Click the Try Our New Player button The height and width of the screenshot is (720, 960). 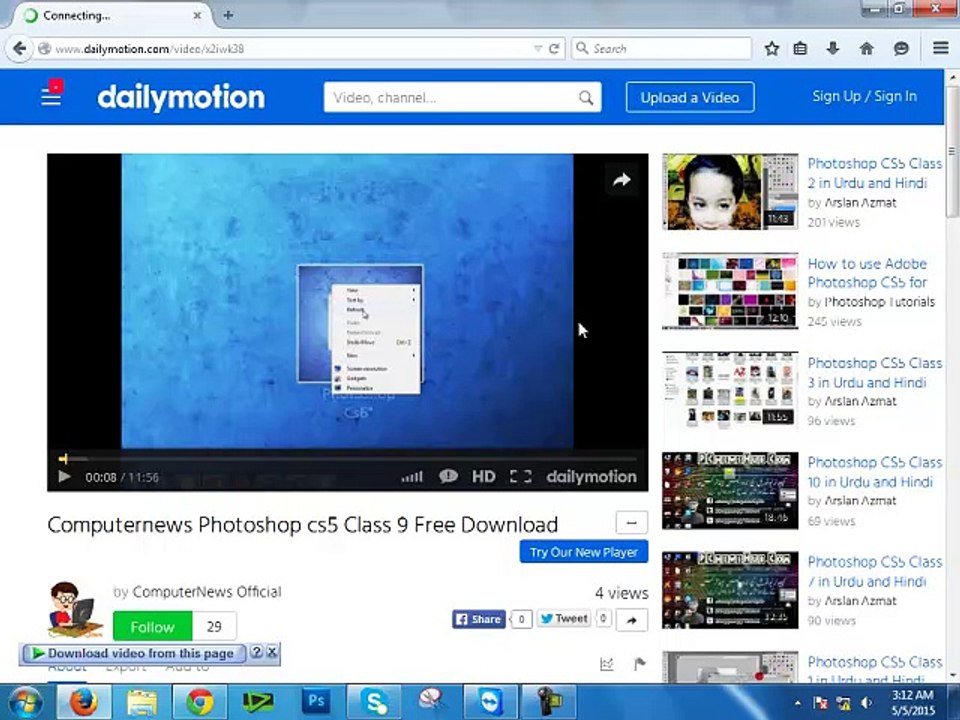(x=583, y=552)
